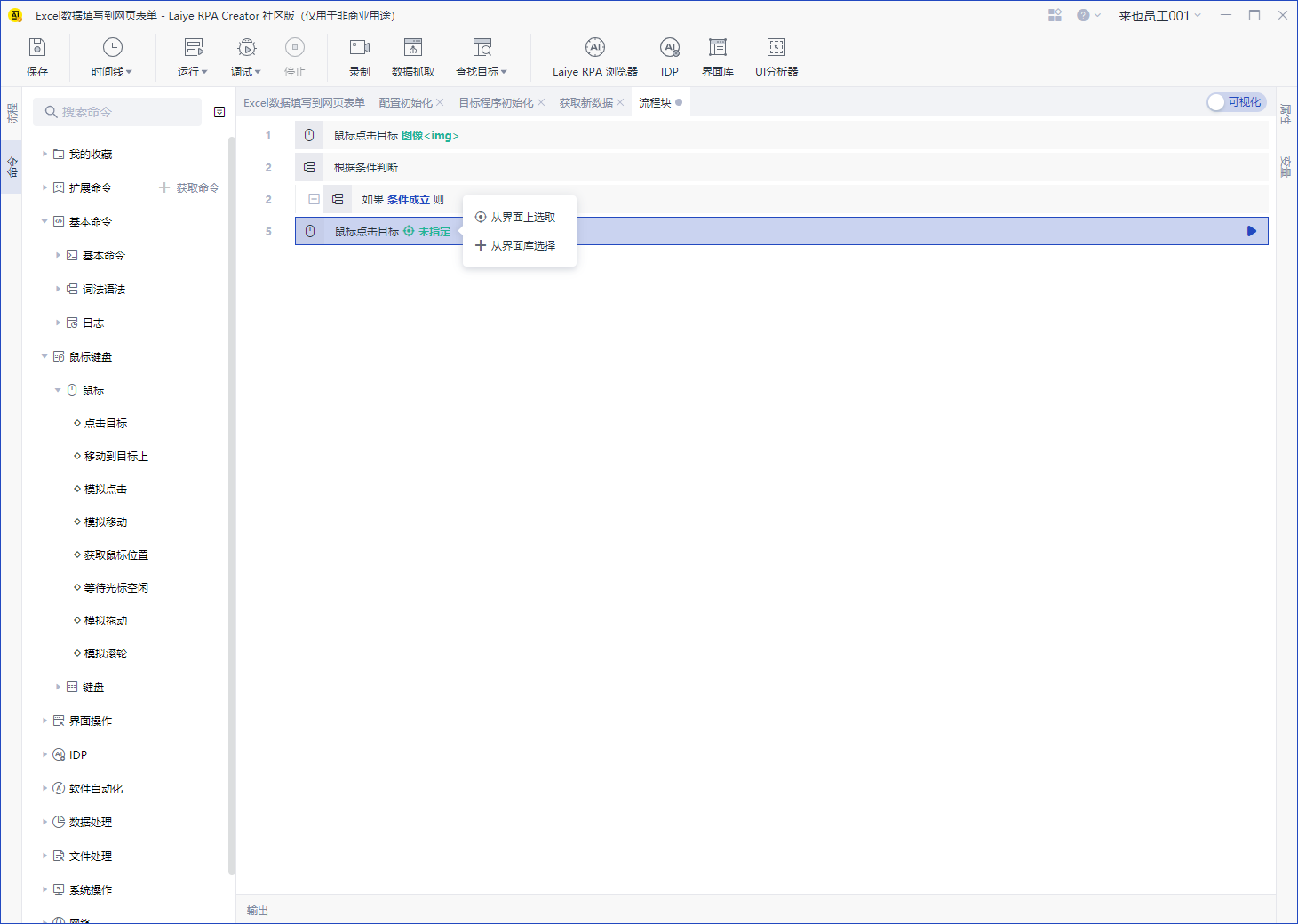The height and width of the screenshot is (924, 1298).
Task: Click the target crosshair icon next to 未指定
Action: (409, 231)
